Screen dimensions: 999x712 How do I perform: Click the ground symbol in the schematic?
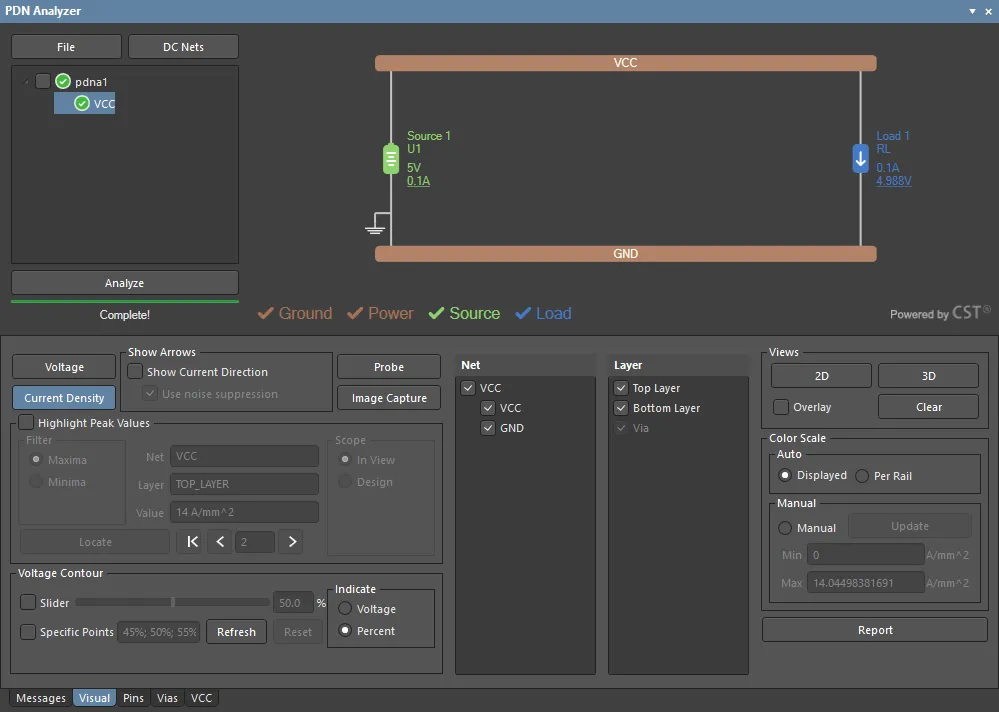375,228
